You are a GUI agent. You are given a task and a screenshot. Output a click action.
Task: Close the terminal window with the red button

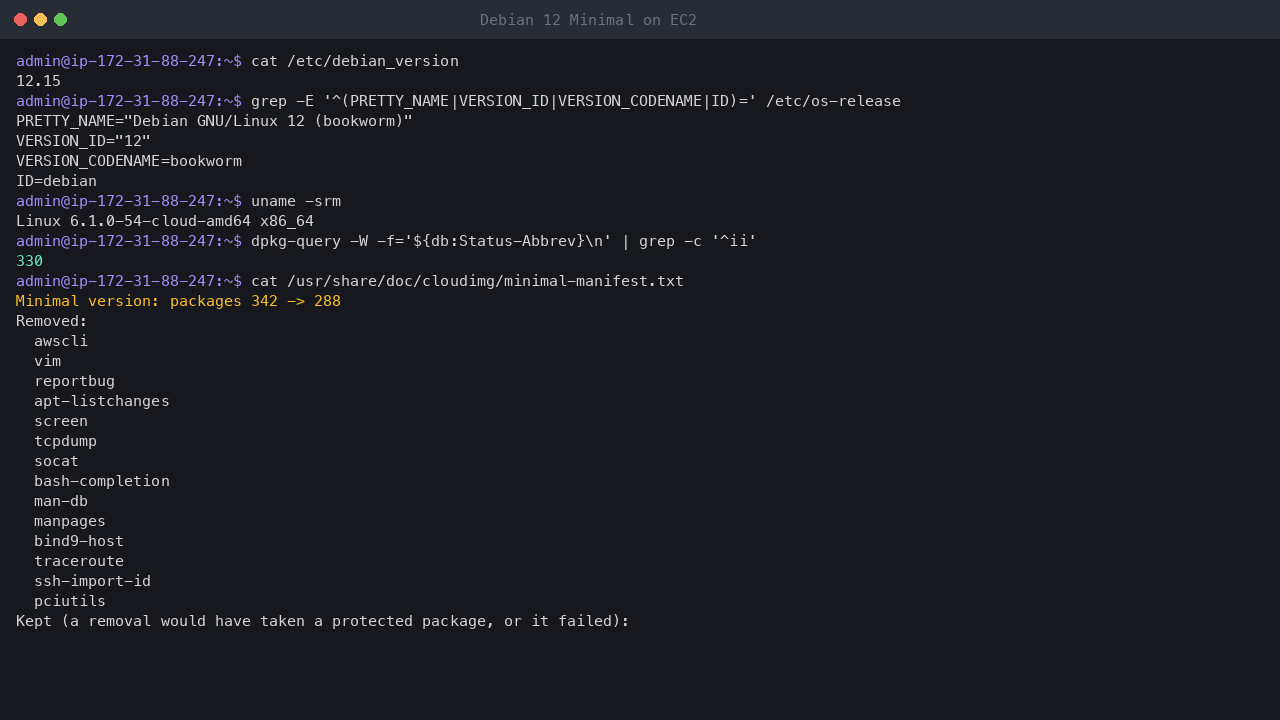(x=20, y=20)
